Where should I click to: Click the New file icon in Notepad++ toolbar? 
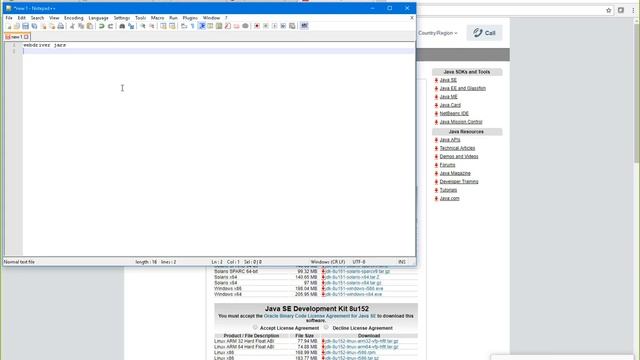(9, 26)
